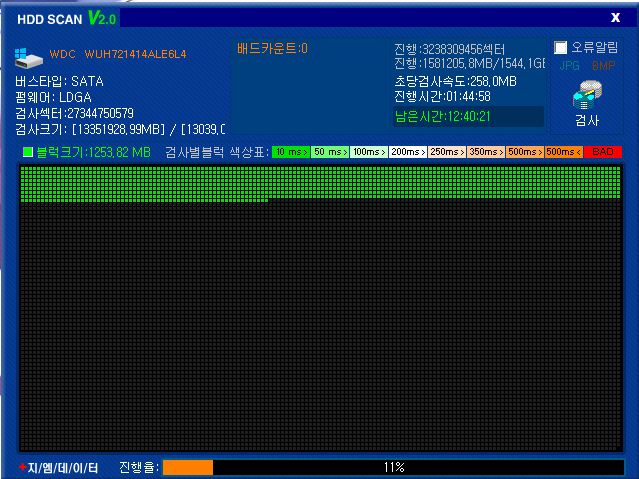Click the green scanned blocks in the grid

coord(320,182)
